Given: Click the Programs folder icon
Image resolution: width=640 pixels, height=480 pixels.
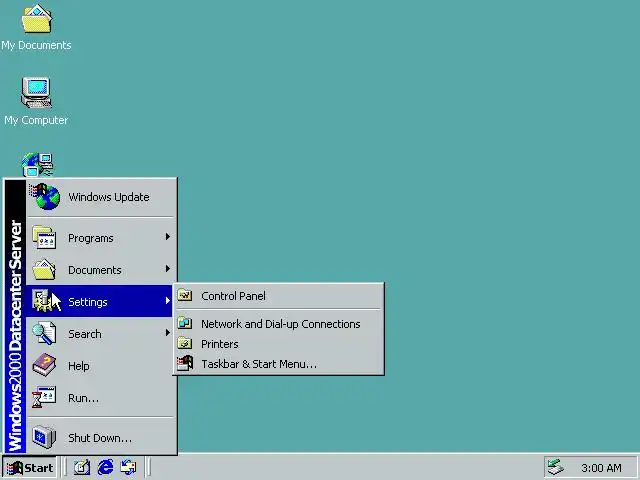Looking at the screenshot, I should [44, 237].
